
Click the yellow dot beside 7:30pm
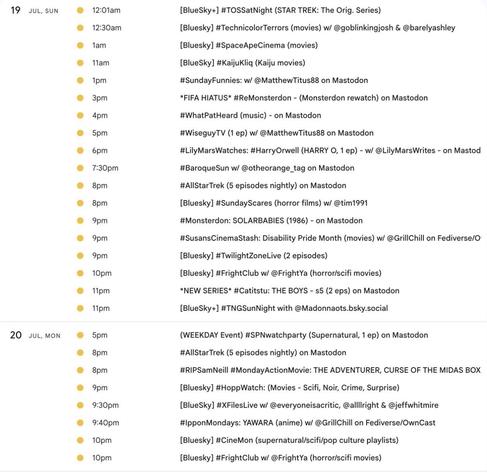coord(80,168)
